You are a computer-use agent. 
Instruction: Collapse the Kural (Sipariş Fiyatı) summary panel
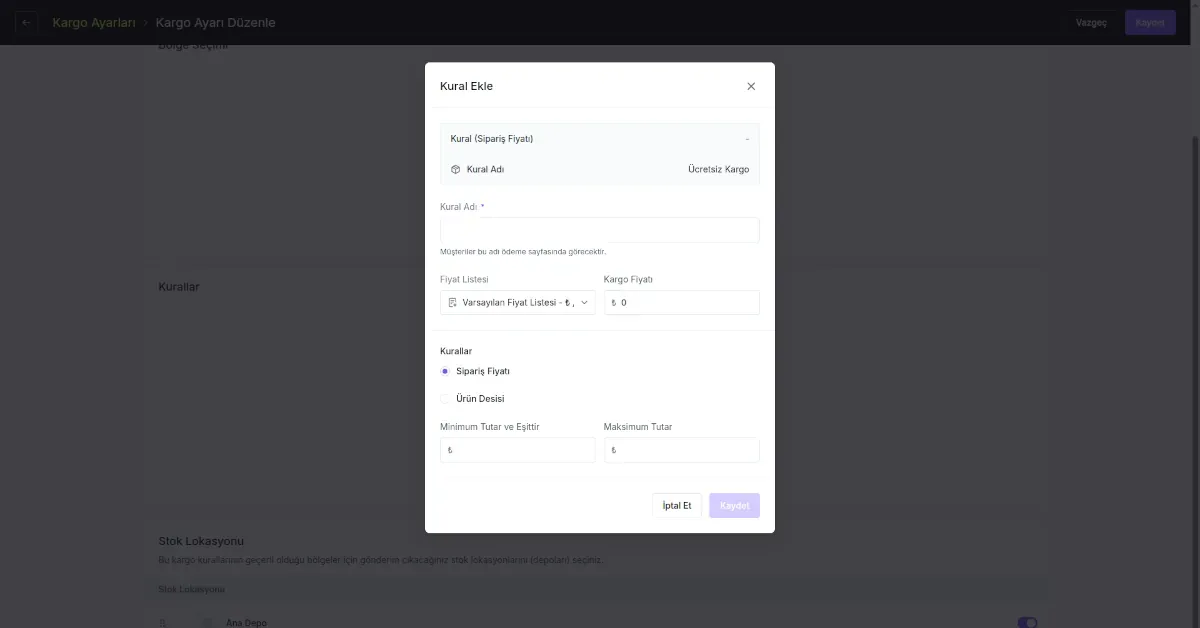[x=746, y=139]
